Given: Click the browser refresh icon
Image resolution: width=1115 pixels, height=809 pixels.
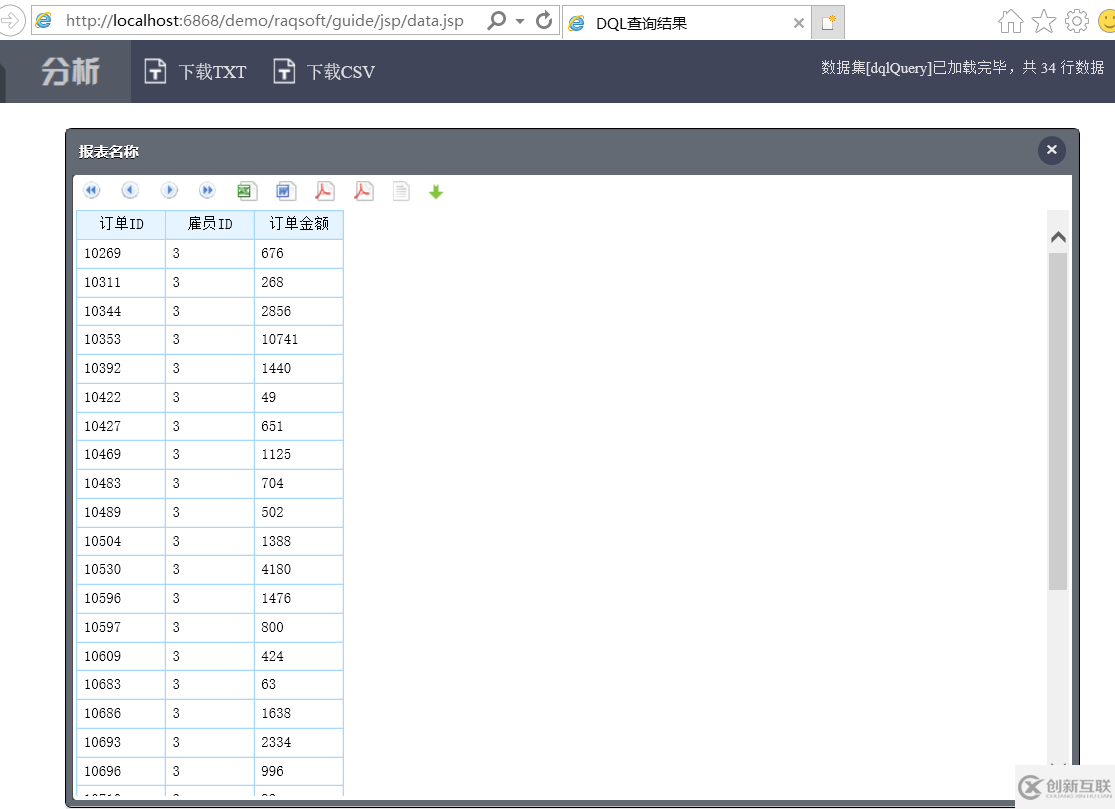Looking at the screenshot, I should (545, 21).
